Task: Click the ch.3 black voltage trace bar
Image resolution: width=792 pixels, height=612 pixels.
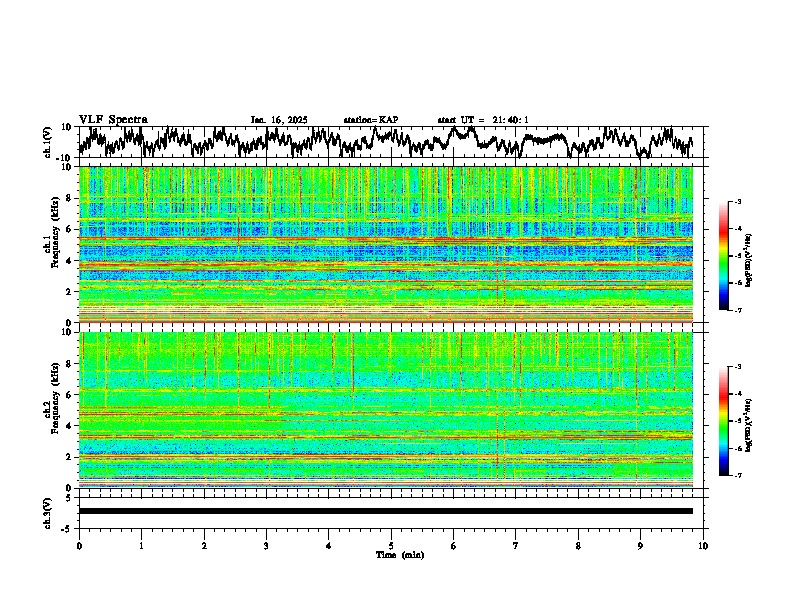Action: pos(385,511)
